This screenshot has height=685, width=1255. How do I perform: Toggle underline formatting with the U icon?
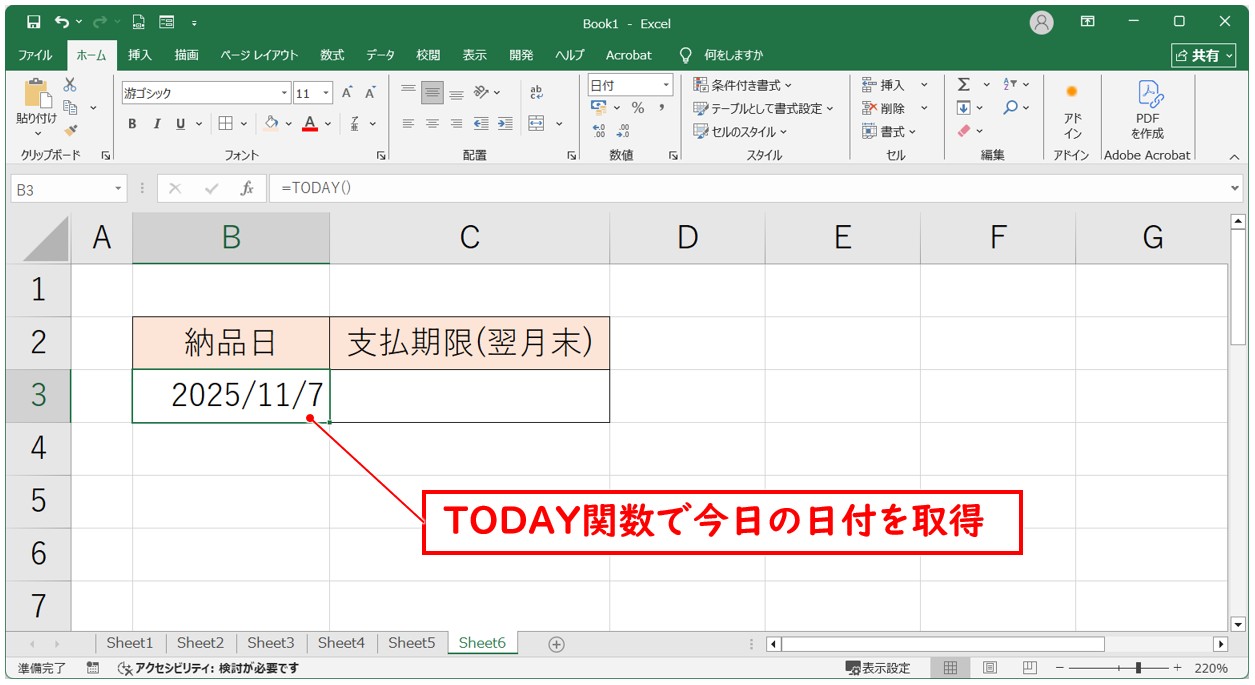(180, 123)
